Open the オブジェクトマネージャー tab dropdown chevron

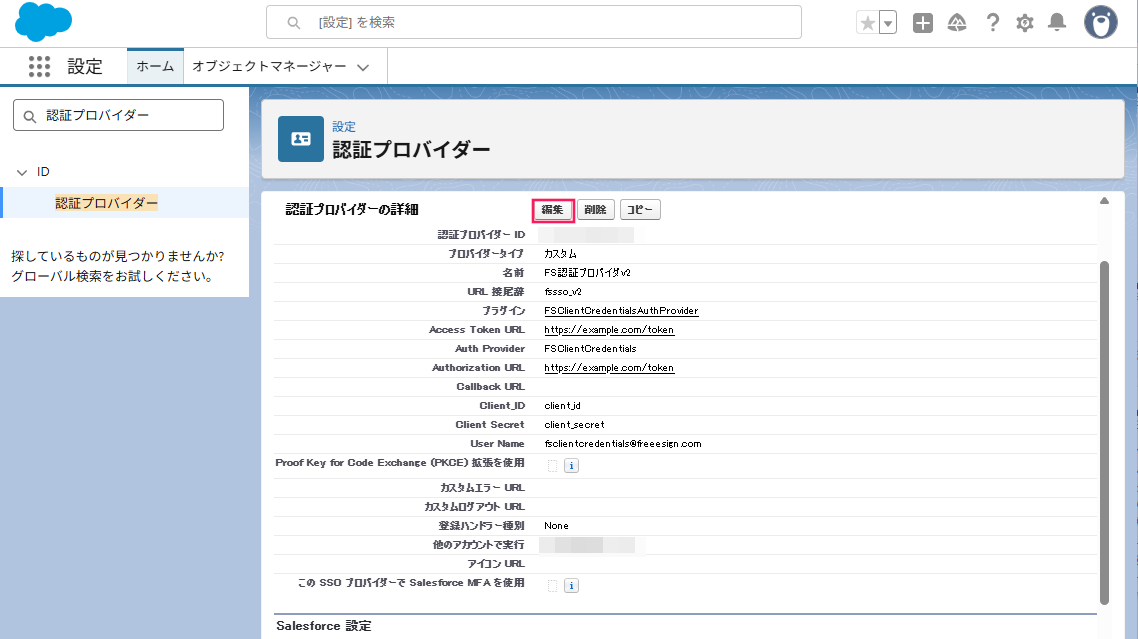click(363, 67)
